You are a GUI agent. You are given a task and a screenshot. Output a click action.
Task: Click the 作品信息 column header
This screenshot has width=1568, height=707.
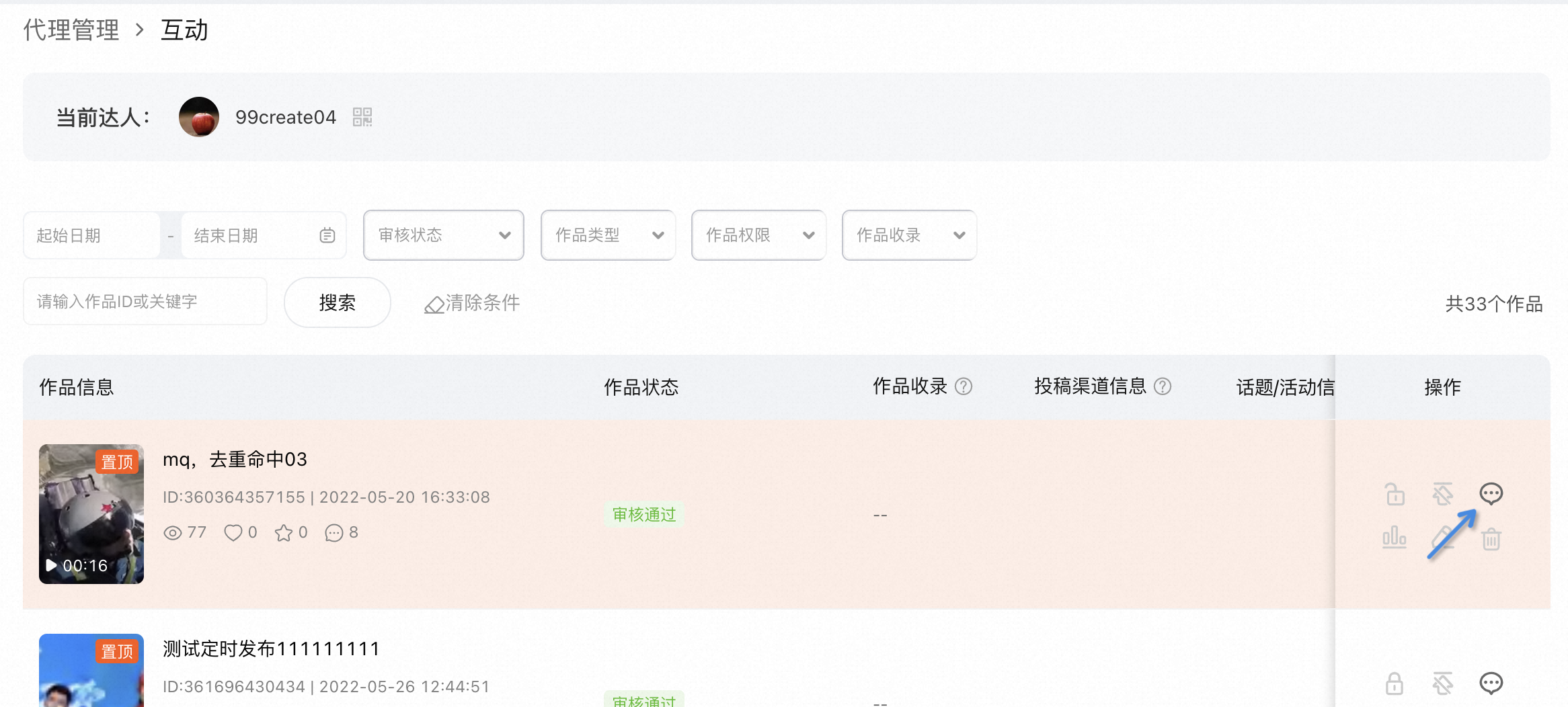[77, 387]
